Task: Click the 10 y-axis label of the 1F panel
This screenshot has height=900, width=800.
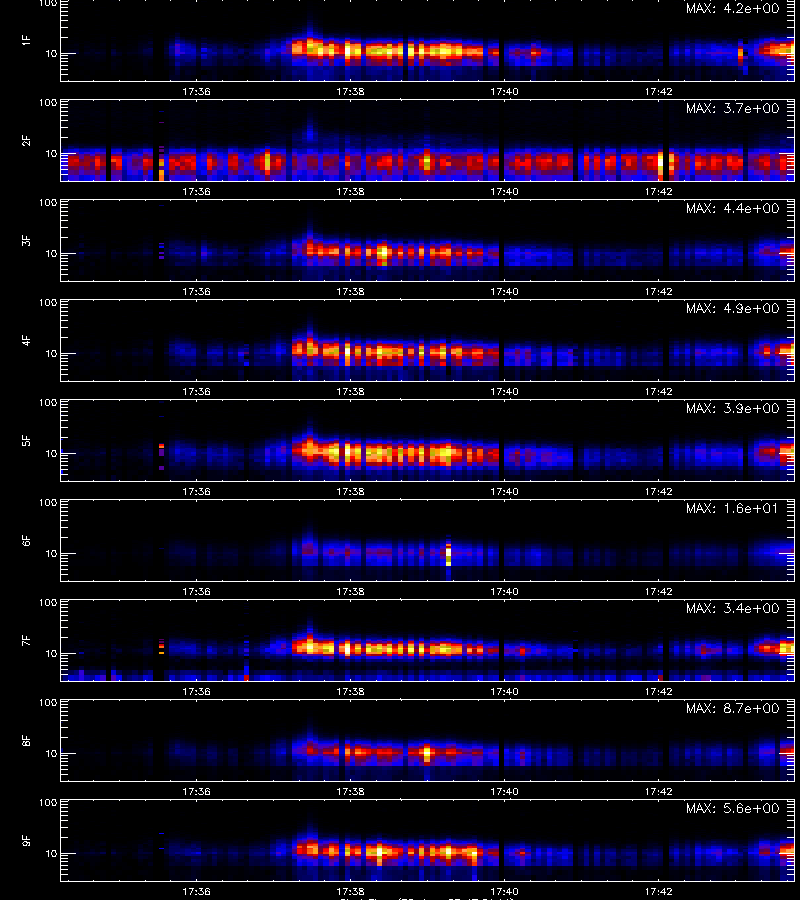Action: pos(51,53)
